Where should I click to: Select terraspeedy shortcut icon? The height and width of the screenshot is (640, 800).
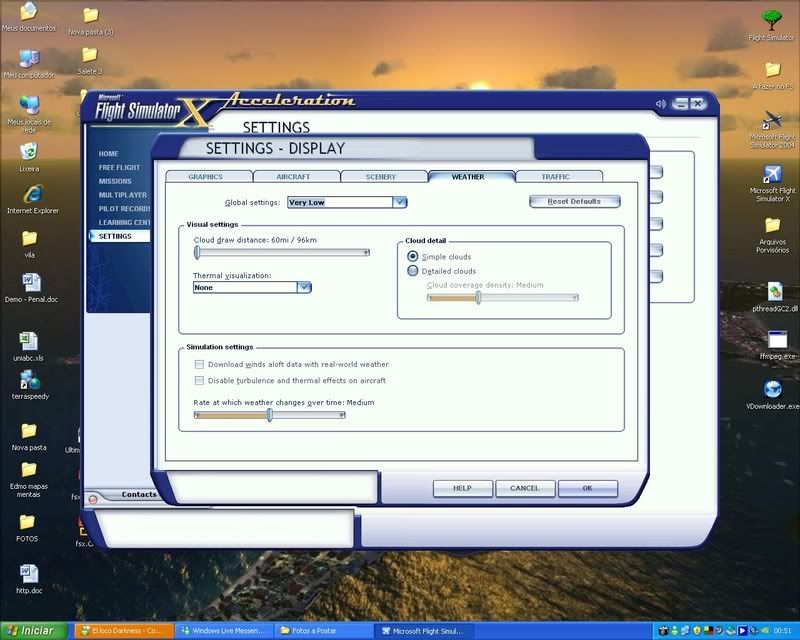(x=30, y=381)
